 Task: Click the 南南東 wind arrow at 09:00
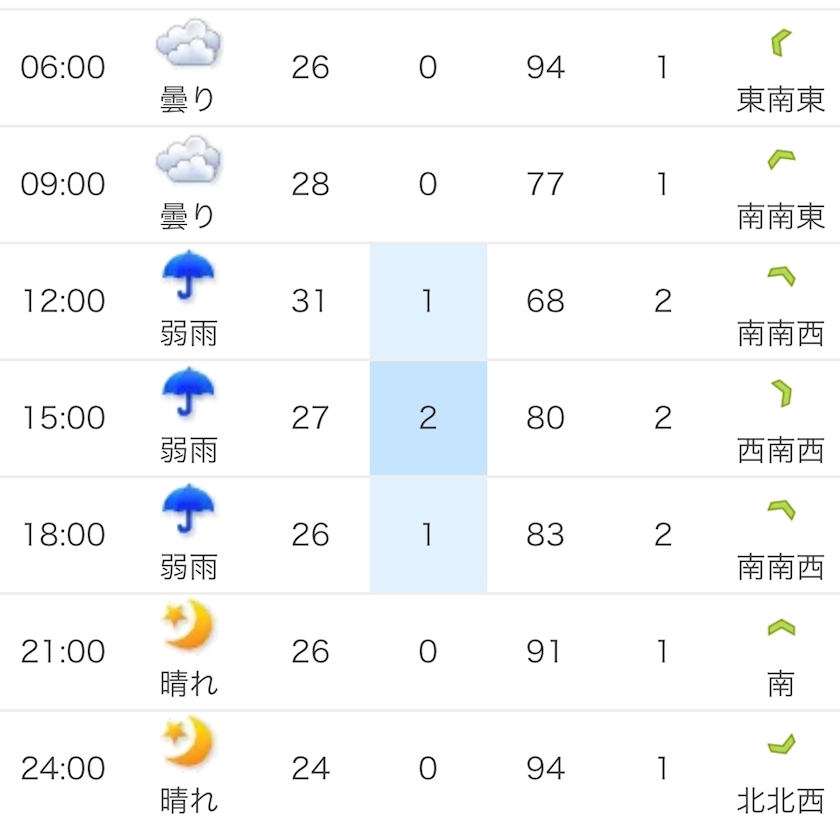780,158
